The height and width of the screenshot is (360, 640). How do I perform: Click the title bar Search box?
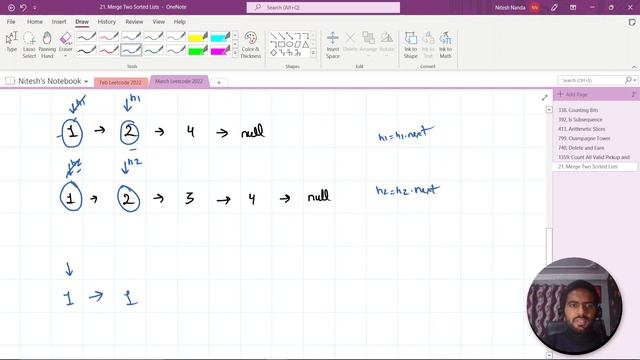(323, 7)
